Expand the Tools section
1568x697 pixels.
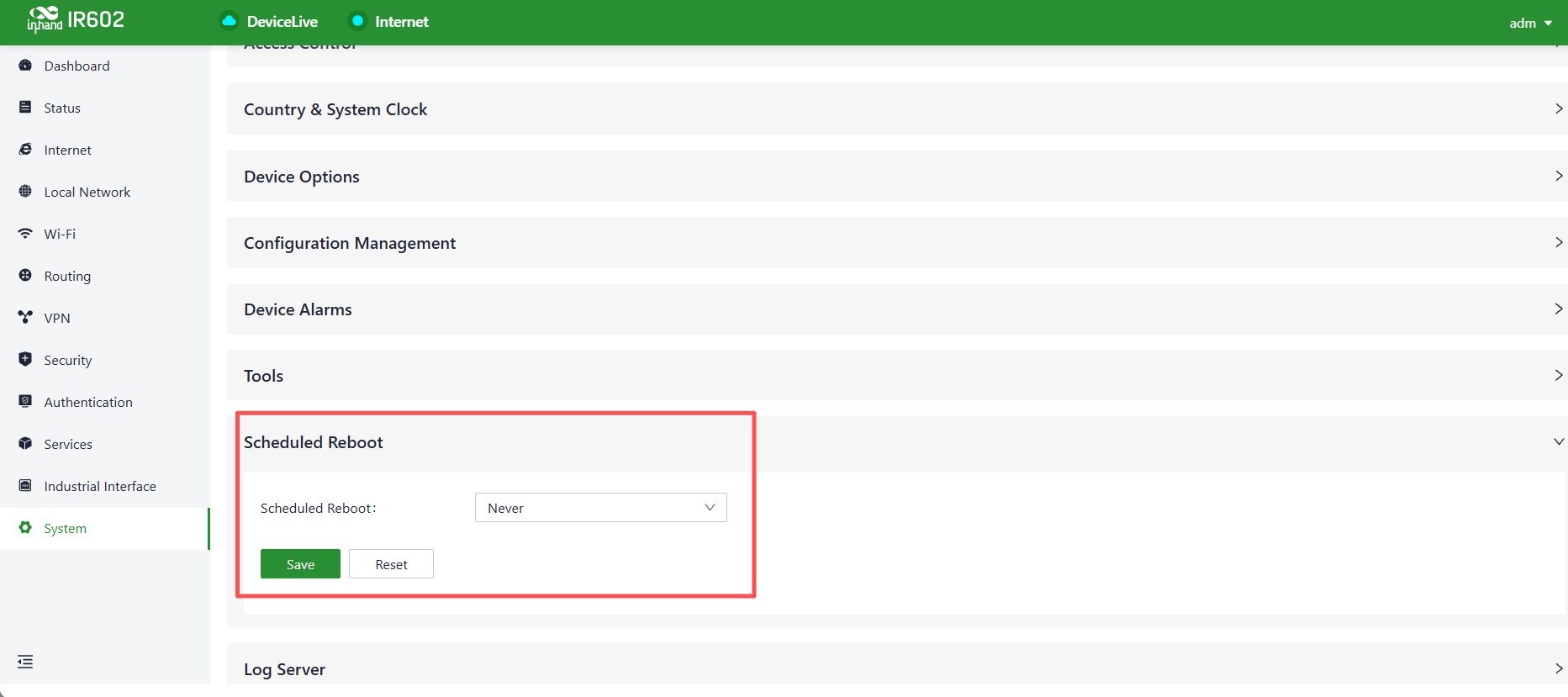pos(897,376)
